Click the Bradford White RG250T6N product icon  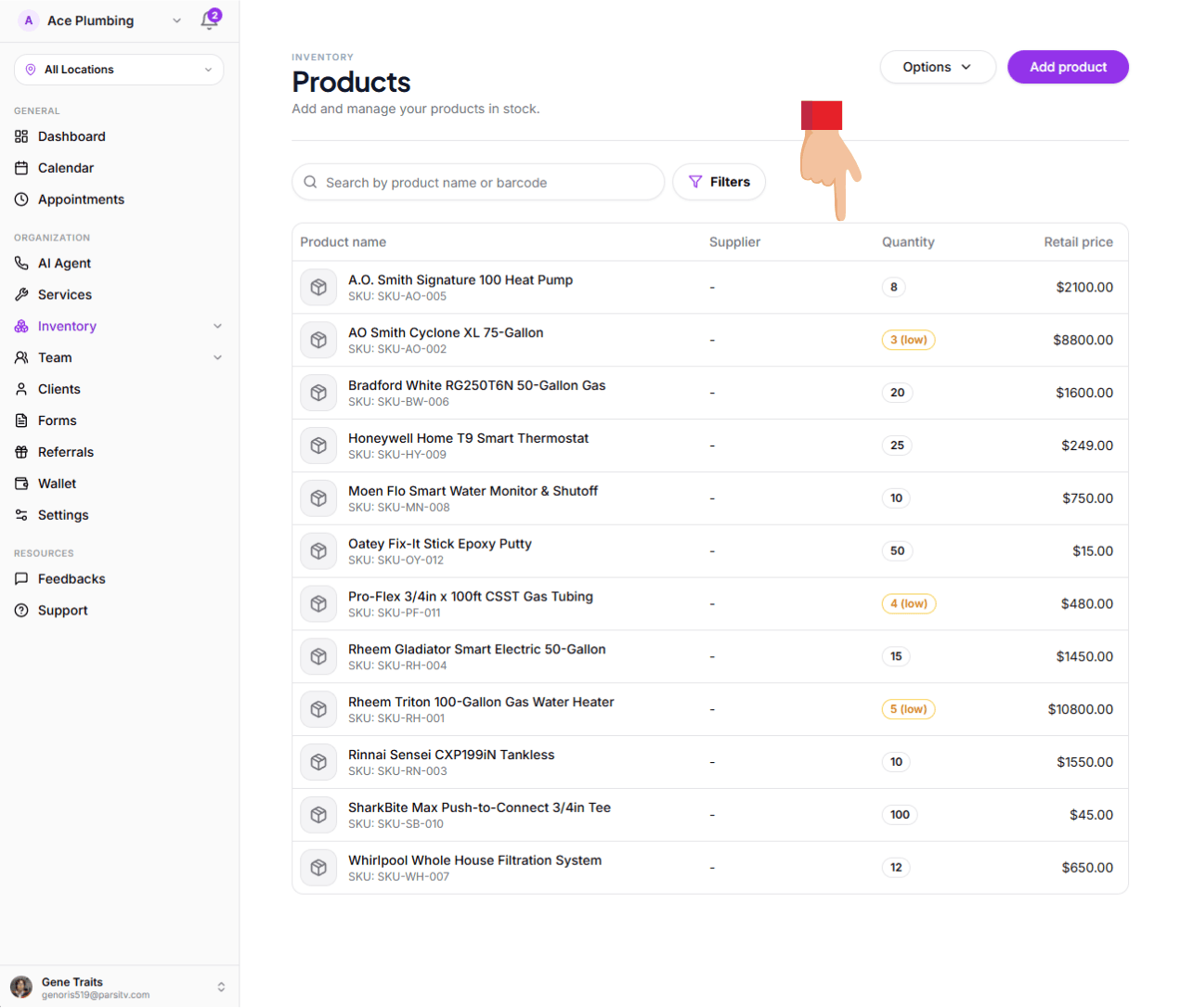coord(318,394)
